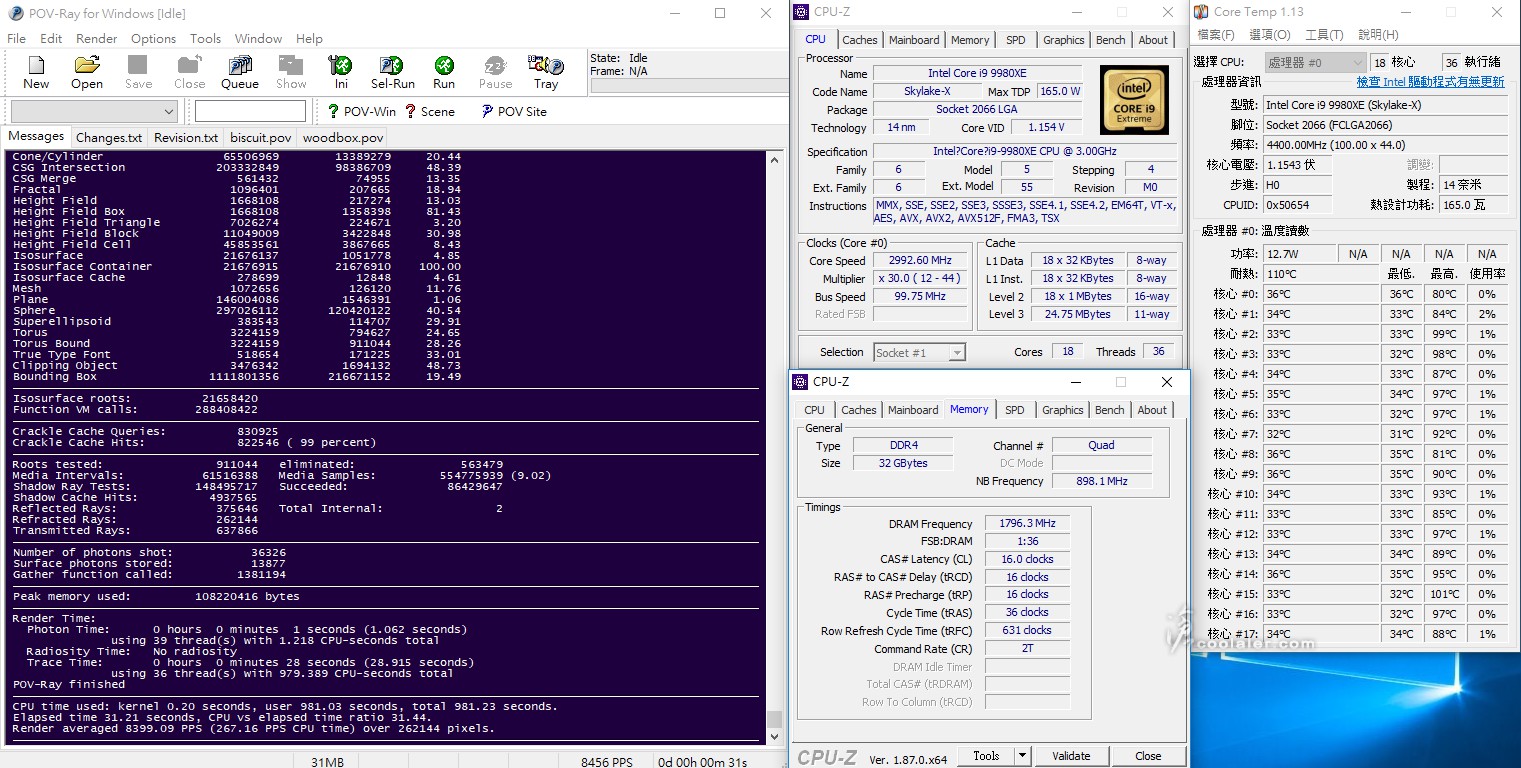Open POV-Ray Tools menu
Image resolution: width=1521 pixels, height=768 pixels.
205,38
